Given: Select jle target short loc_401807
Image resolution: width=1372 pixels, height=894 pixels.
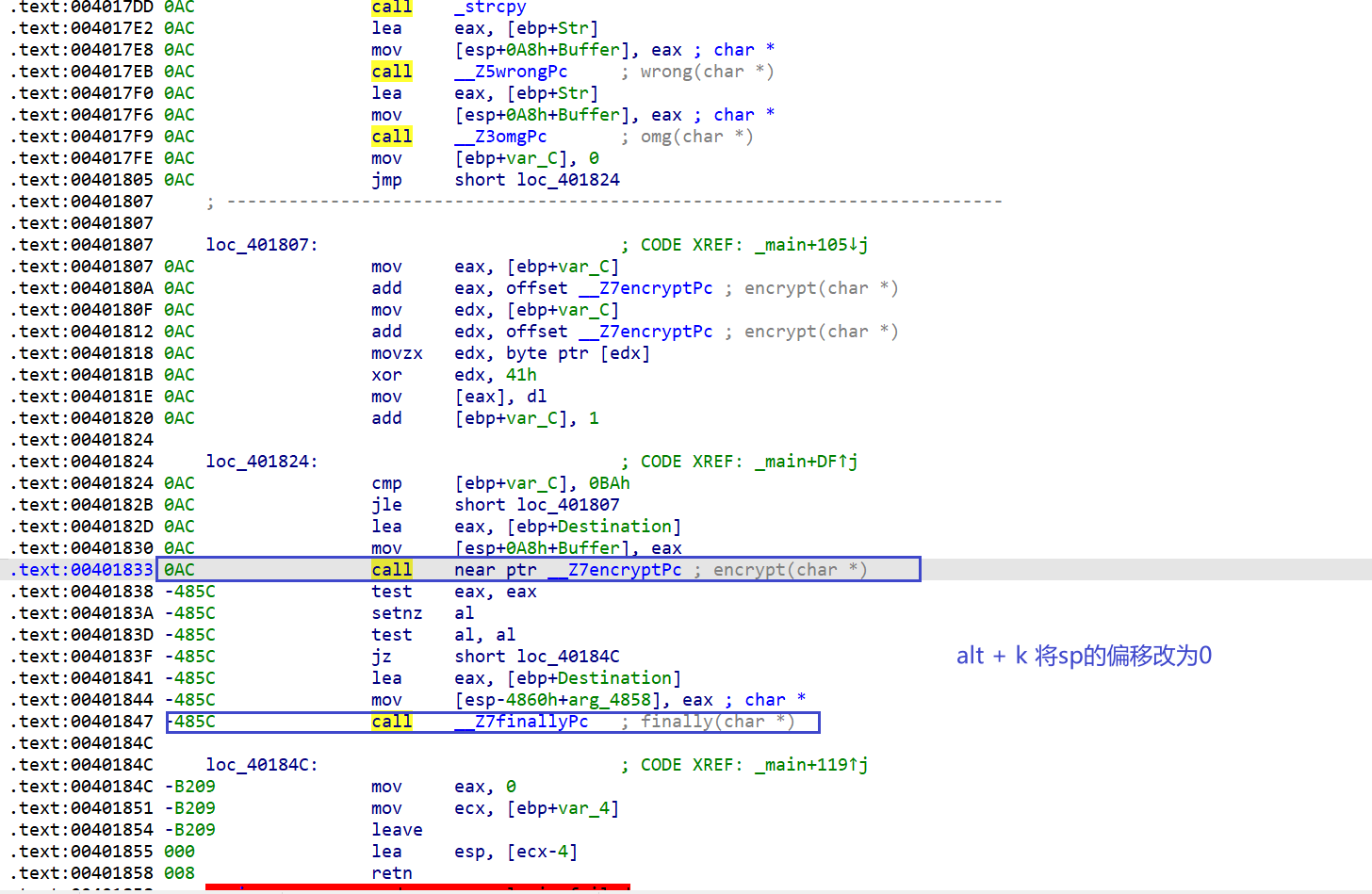Looking at the screenshot, I should [537, 505].
